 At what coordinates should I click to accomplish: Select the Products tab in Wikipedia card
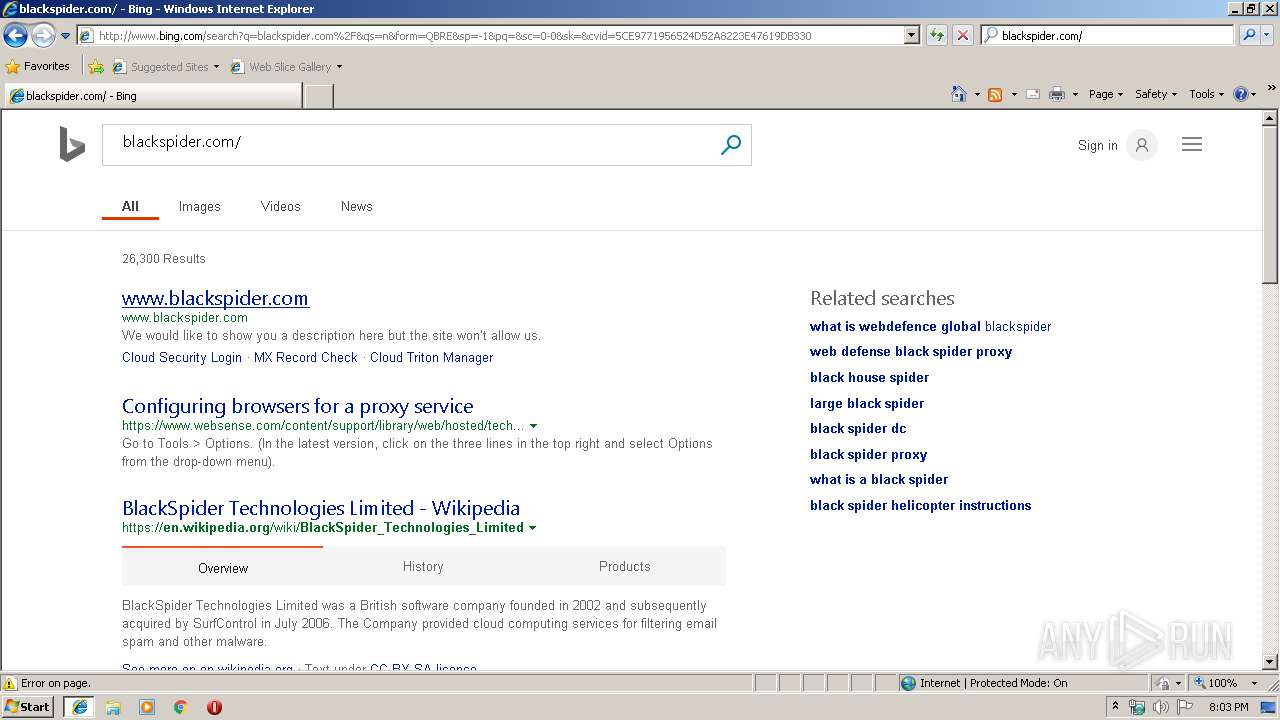(x=625, y=566)
